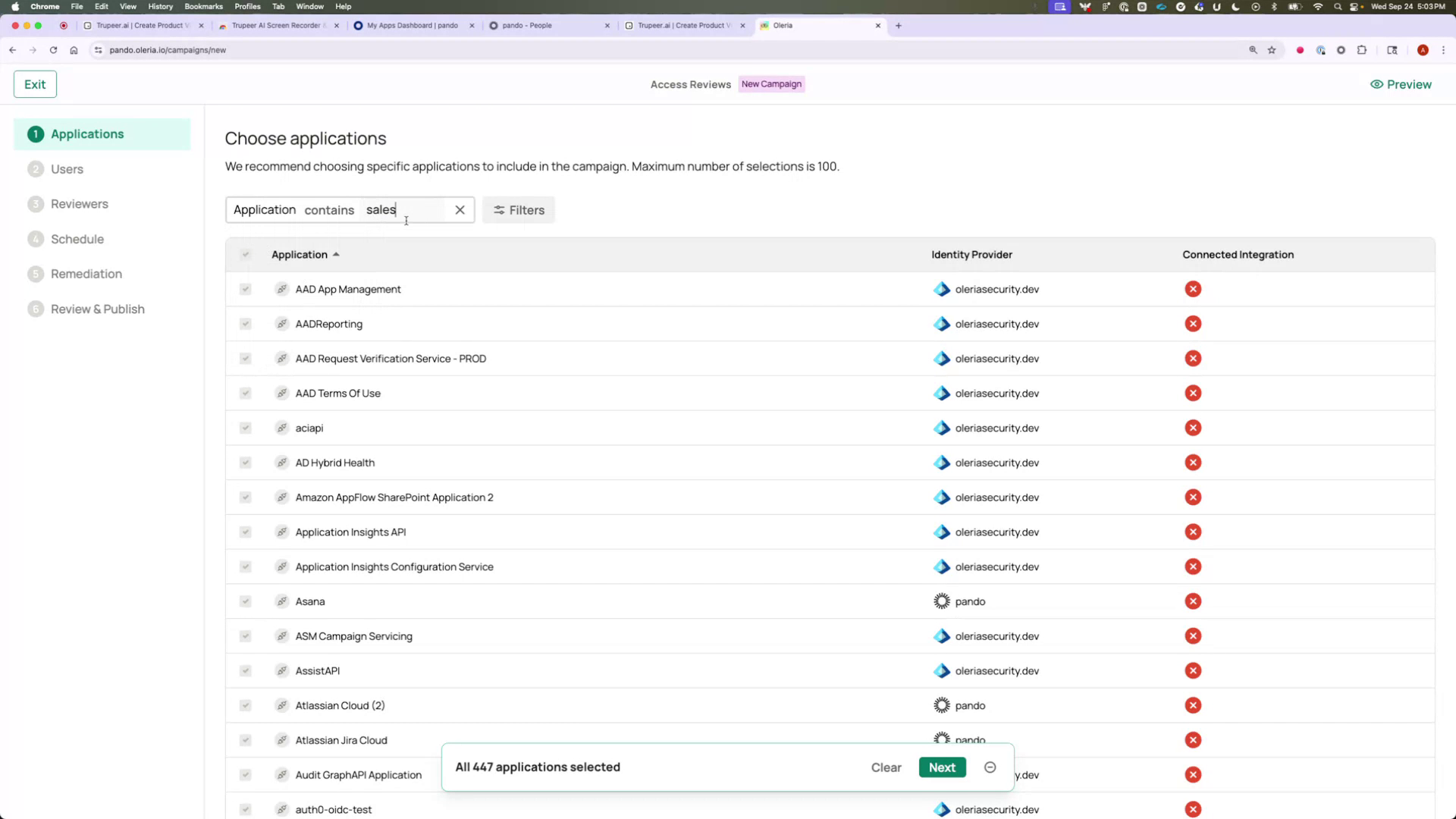Click the AAD App Management link icon

click(x=282, y=289)
